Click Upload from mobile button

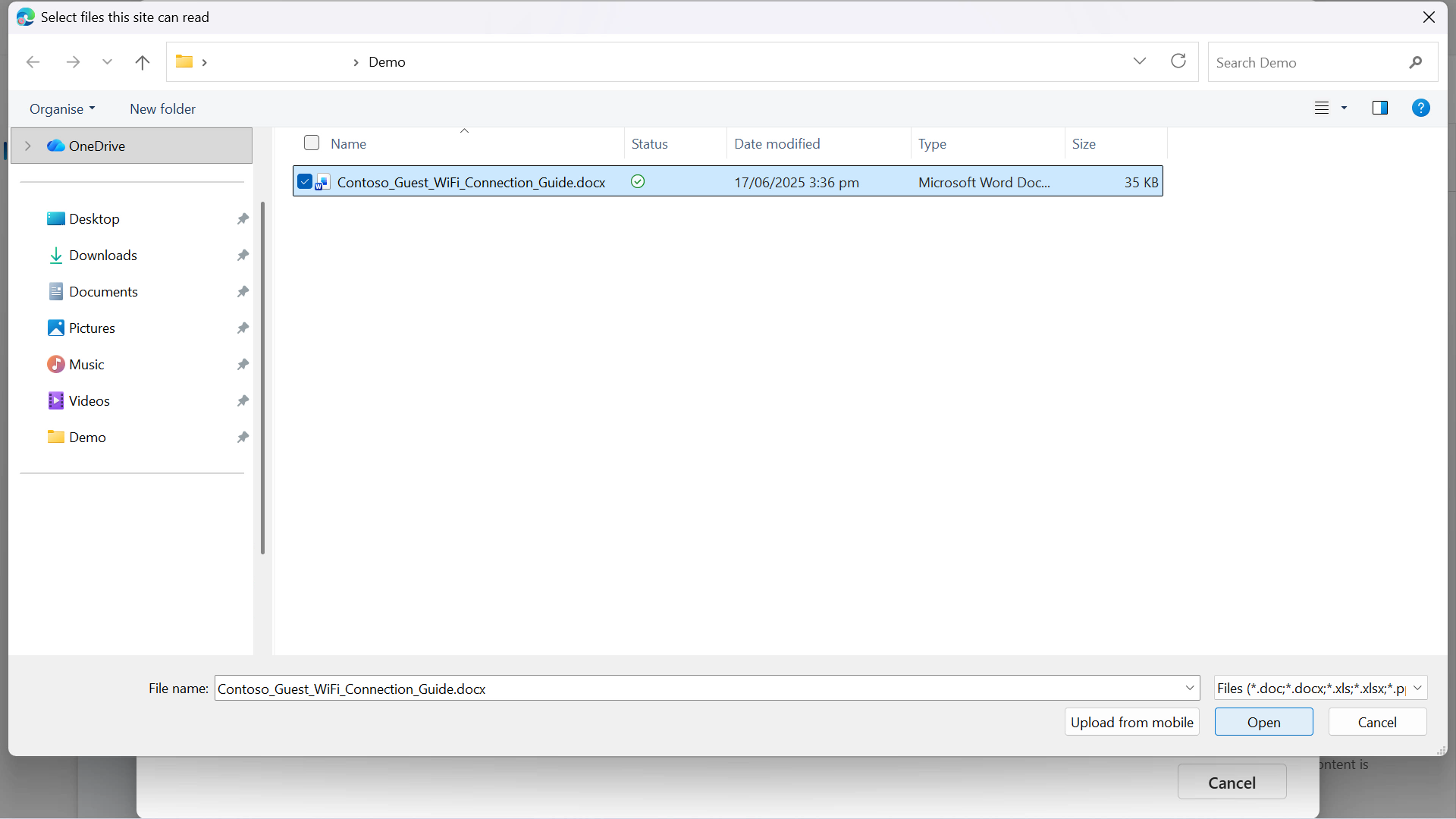coord(1131,722)
